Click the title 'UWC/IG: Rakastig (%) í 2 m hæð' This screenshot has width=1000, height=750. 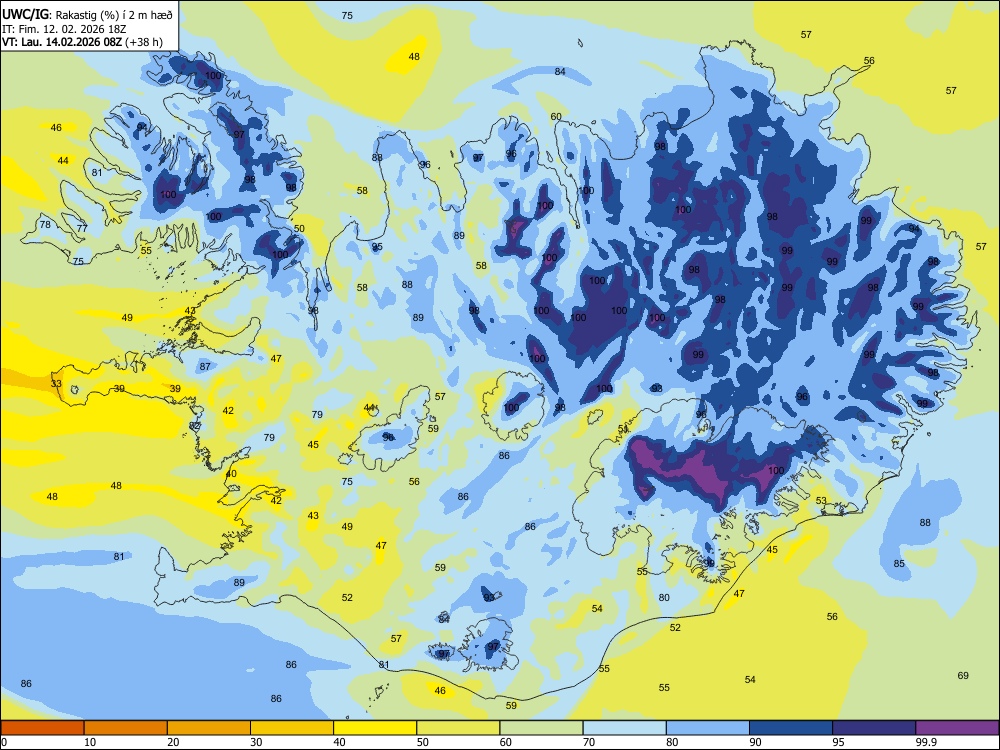pyautogui.click(x=87, y=15)
